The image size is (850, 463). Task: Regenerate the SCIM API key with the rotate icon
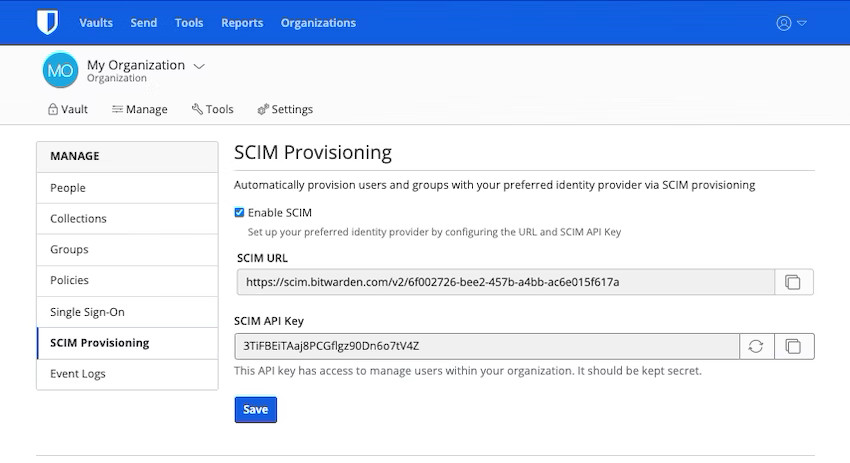tap(756, 346)
